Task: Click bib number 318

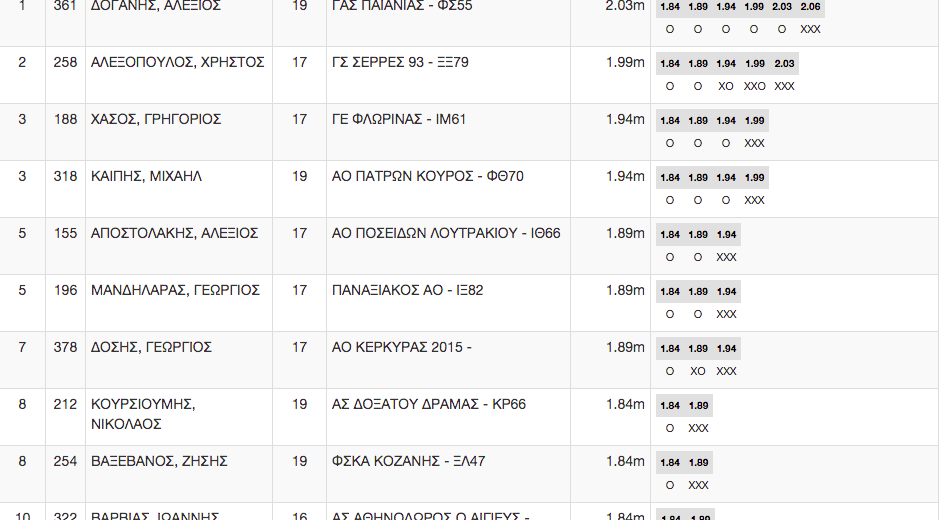Action: click(65, 177)
